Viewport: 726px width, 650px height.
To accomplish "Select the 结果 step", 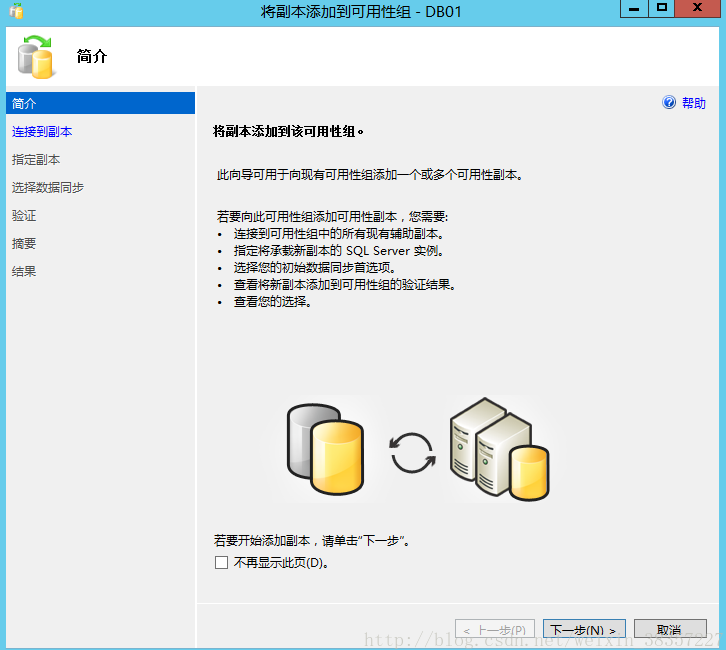I will [24, 271].
